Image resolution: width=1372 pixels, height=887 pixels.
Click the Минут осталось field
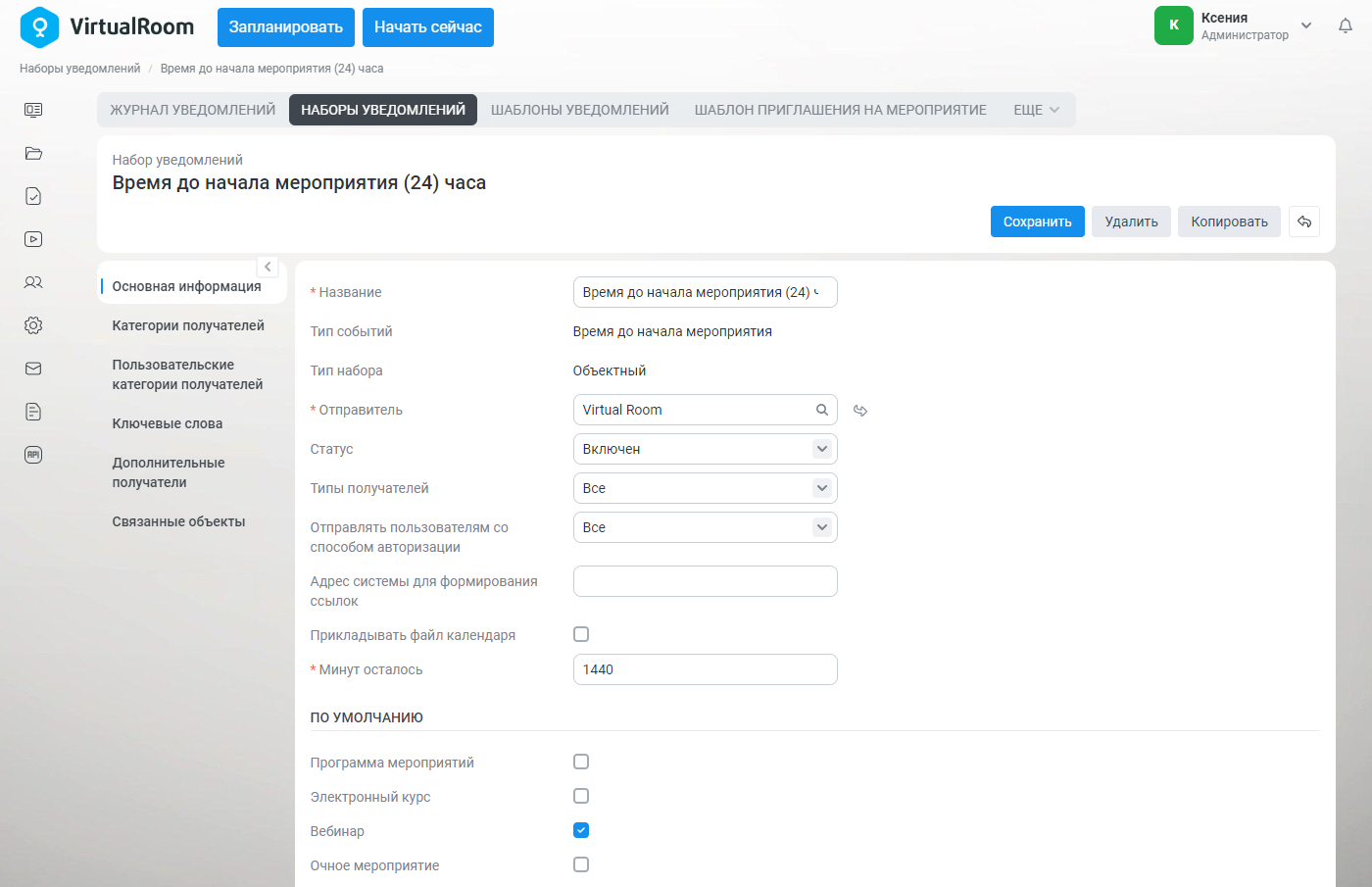point(706,669)
